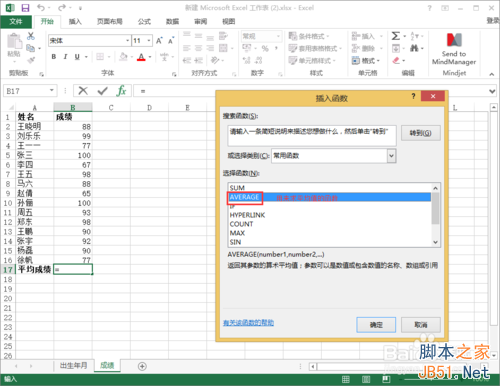Switch to the 插入 ribbon tab
Viewport: 500px width, 386px height.
coord(75,22)
